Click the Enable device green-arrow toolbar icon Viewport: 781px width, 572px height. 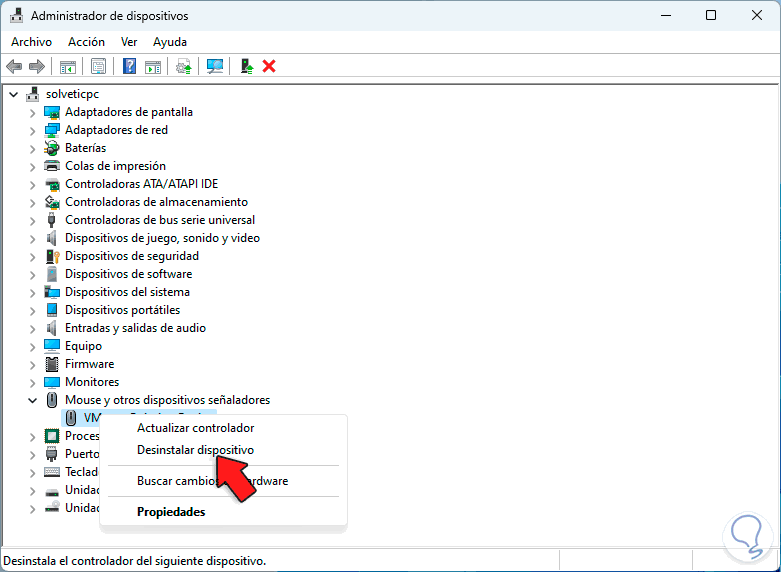pyautogui.click(x=246, y=66)
